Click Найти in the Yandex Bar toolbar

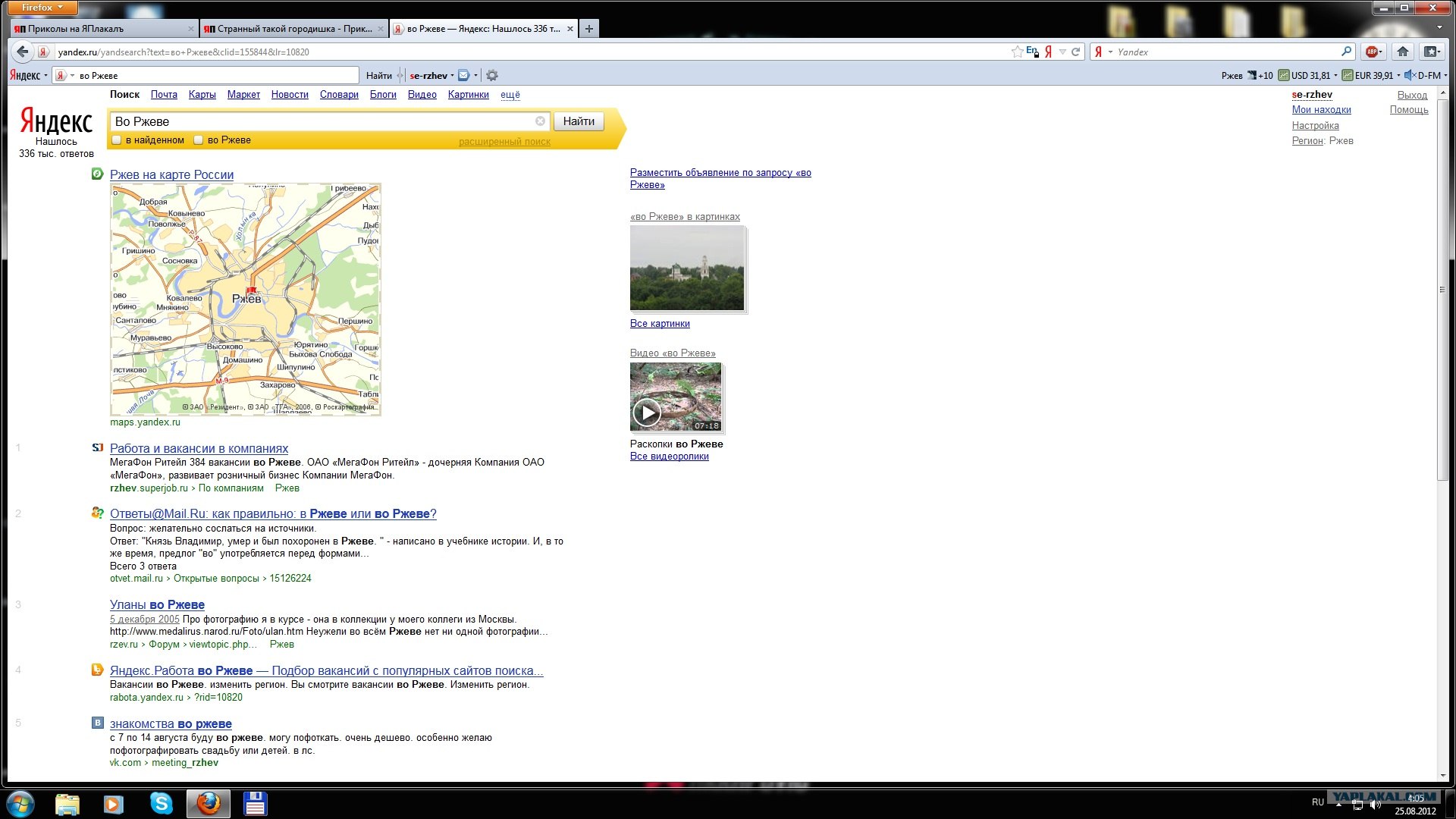378,75
